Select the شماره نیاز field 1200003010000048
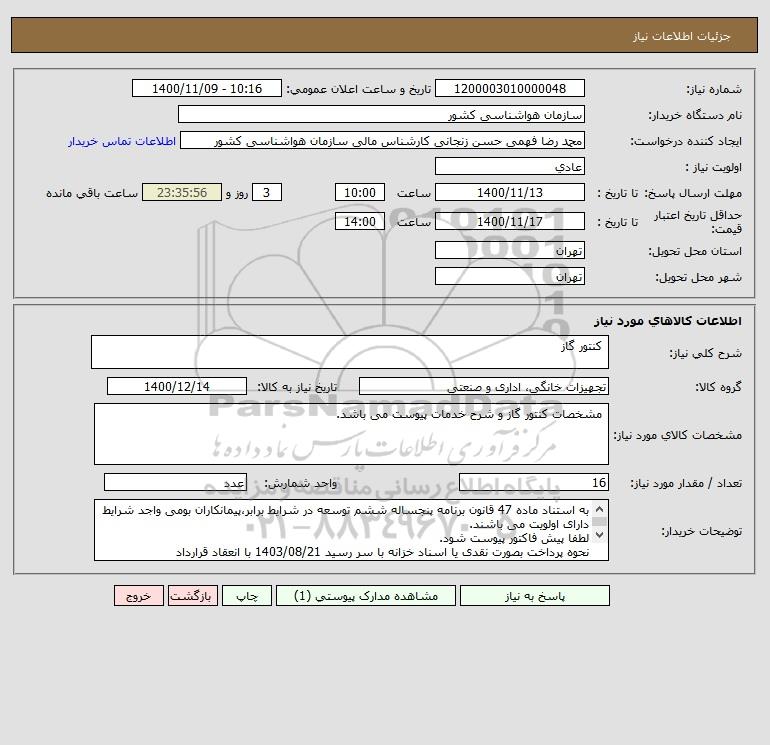Screen dimensions: 770x745 tap(510, 88)
